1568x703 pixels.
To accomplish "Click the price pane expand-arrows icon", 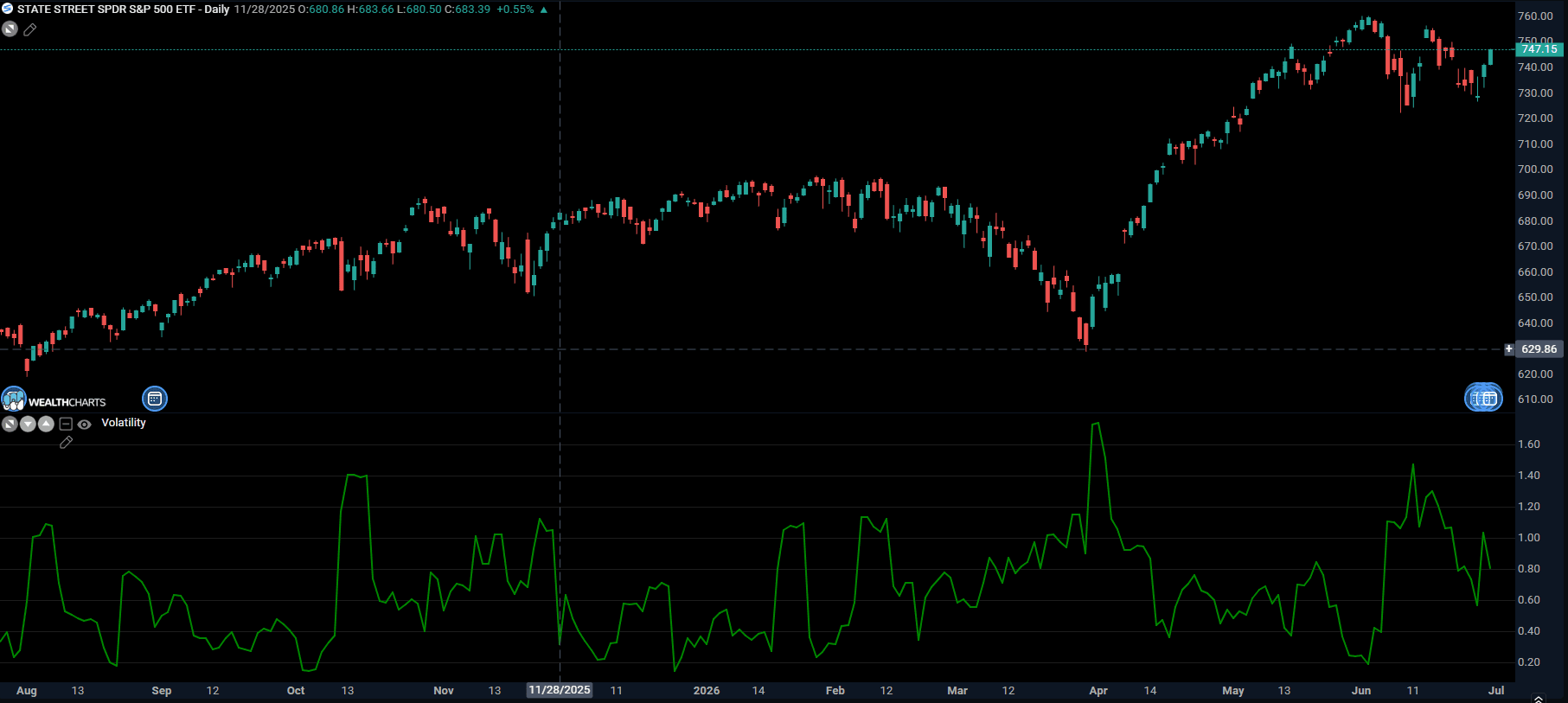I will click(10, 29).
